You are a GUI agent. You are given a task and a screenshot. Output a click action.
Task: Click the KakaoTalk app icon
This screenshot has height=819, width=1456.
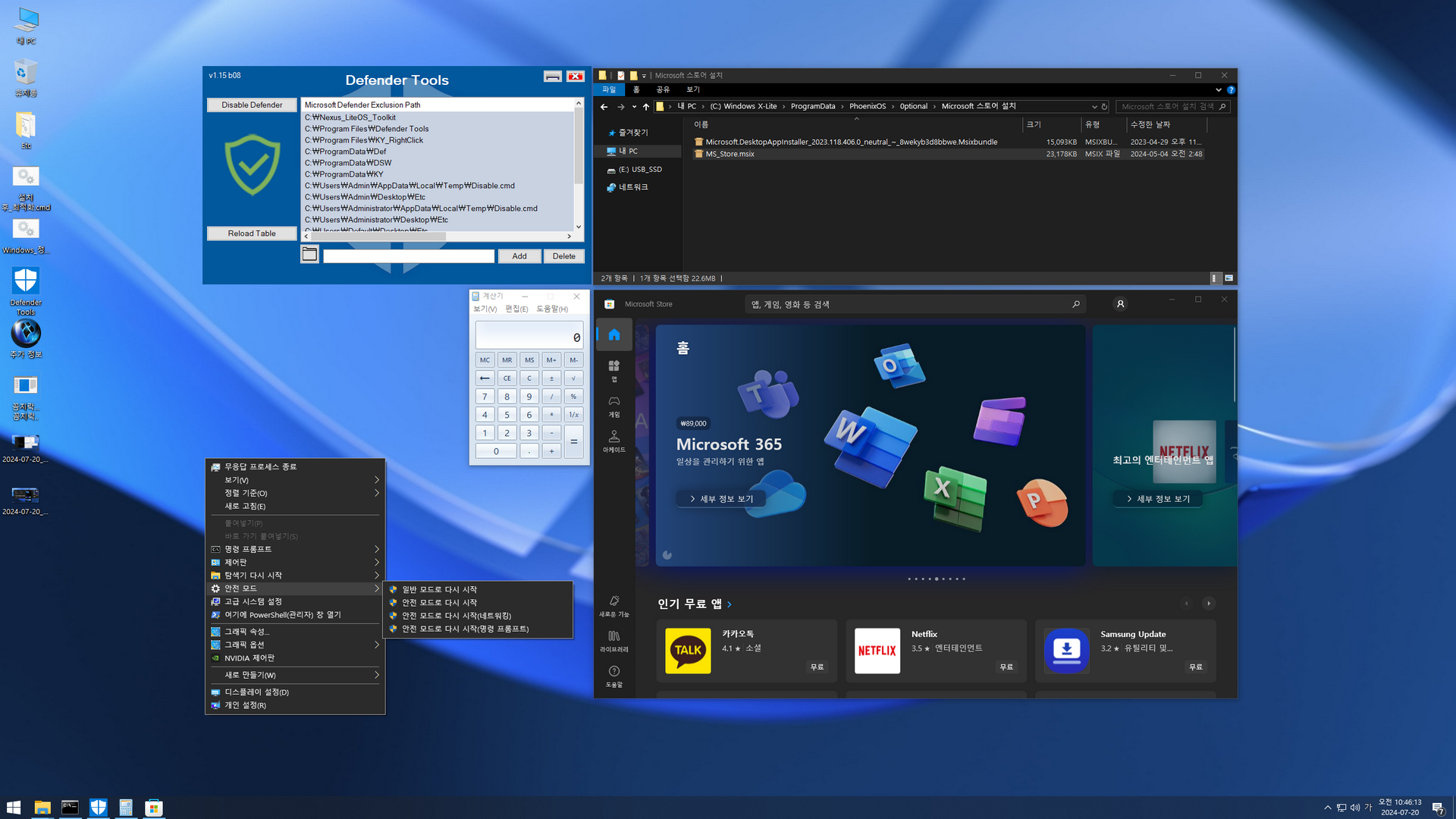point(688,651)
